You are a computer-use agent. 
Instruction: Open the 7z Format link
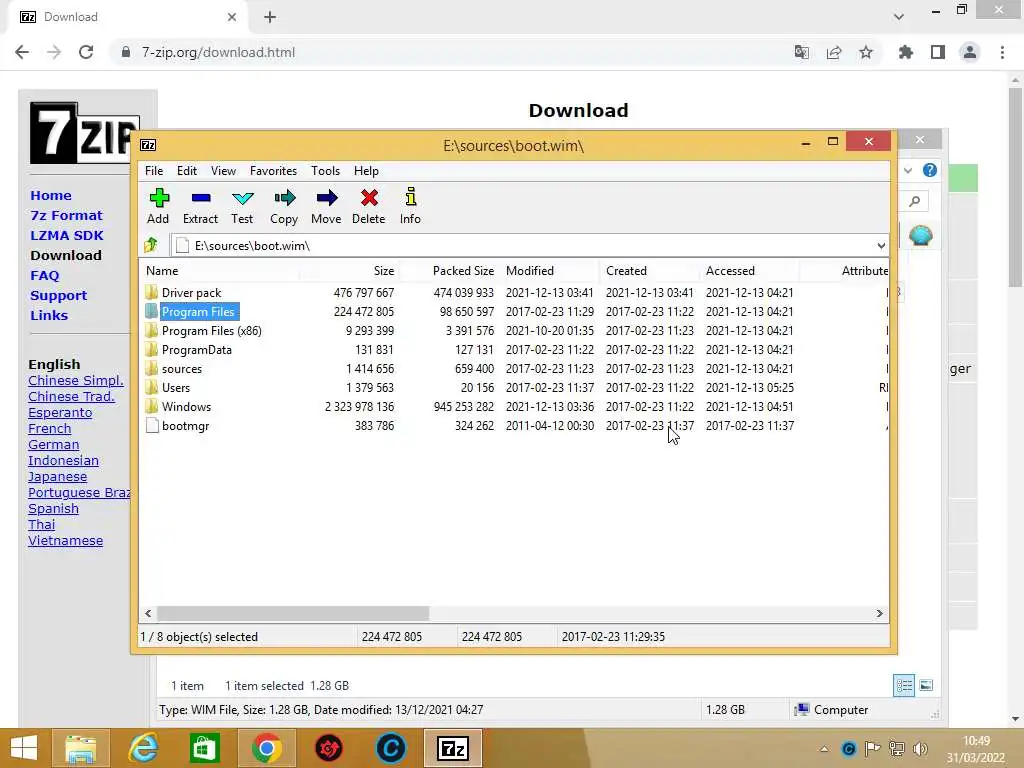coord(67,215)
